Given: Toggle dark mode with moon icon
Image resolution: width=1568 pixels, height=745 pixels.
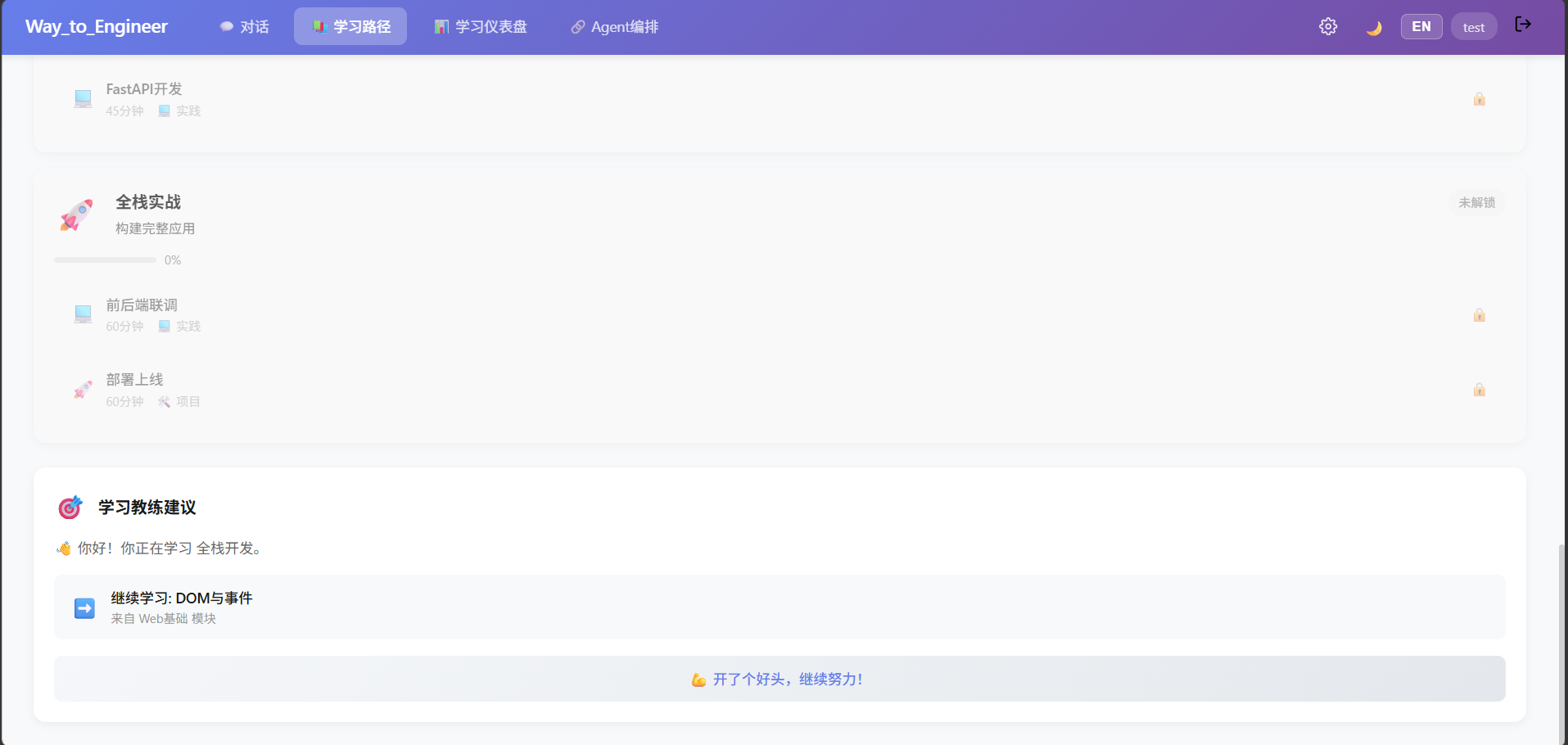Looking at the screenshot, I should (x=1374, y=28).
